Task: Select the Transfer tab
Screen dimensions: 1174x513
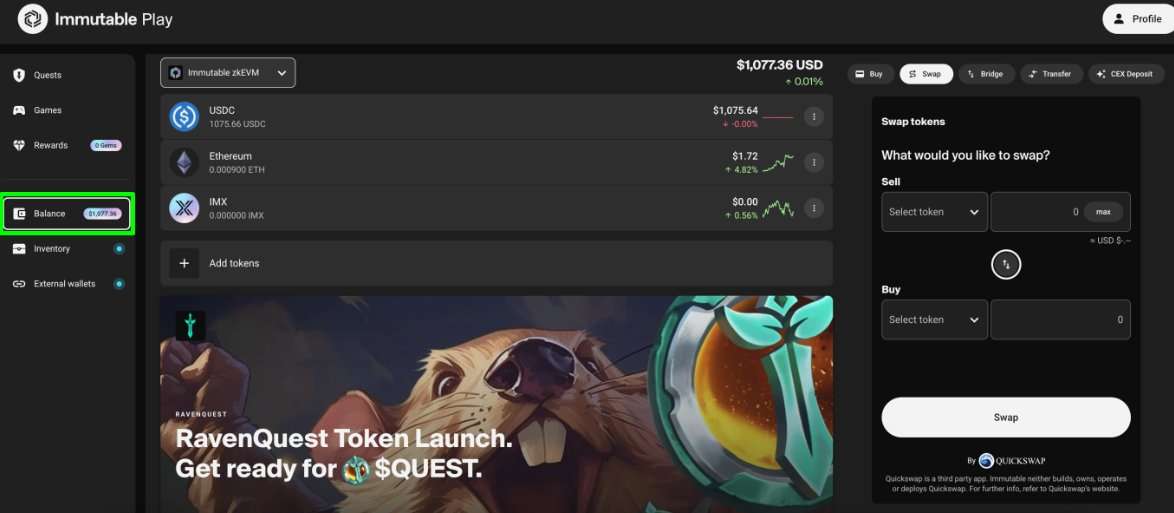Action: tap(1051, 74)
